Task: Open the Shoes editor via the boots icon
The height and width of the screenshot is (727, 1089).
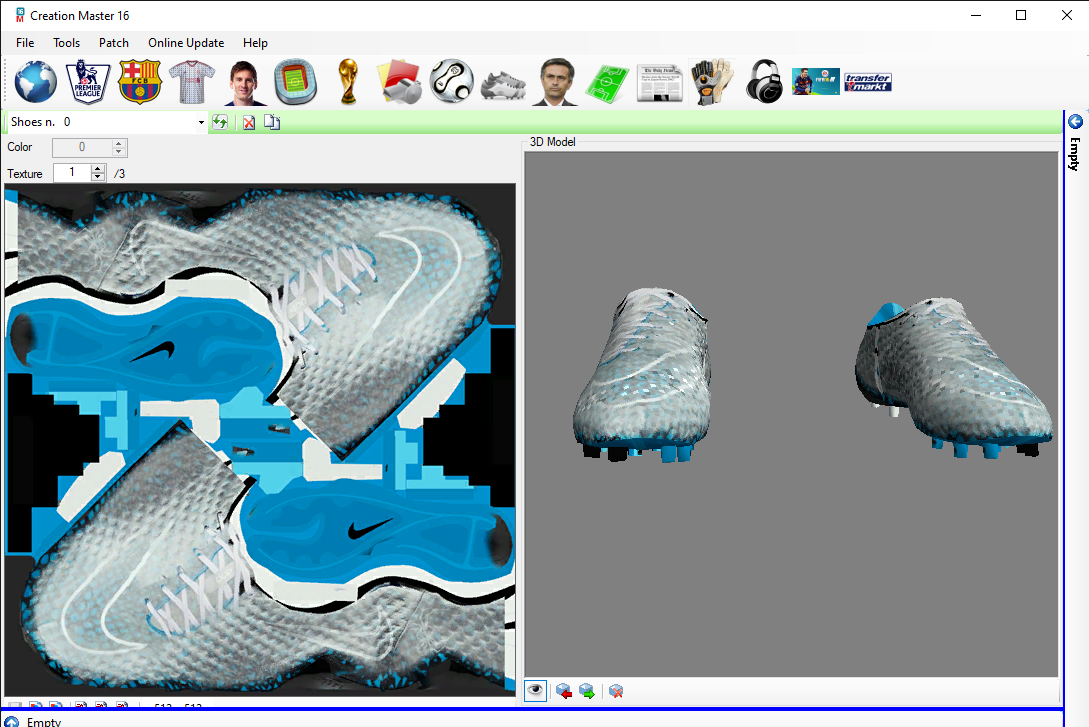Action: [x=504, y=85]
